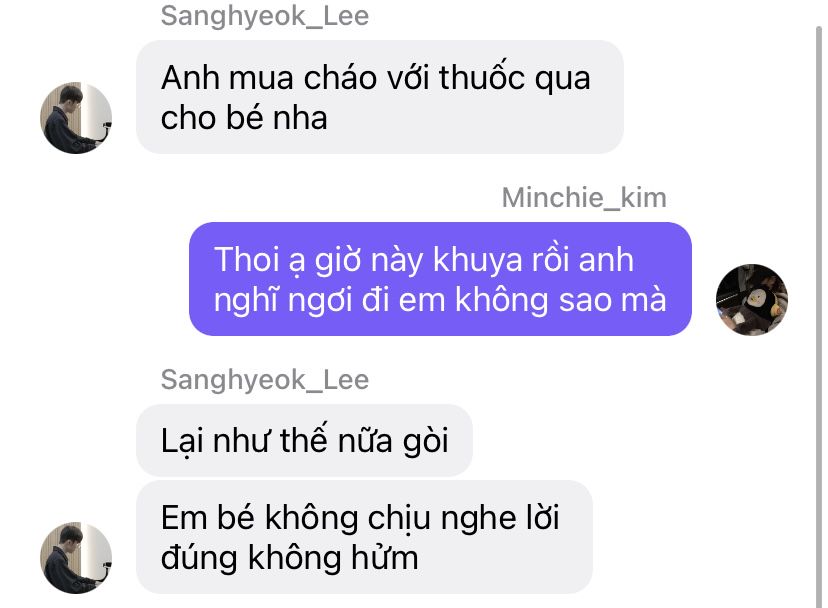828x608 pixels.
Task: Click Sanghyeok_Lee name above "Lại như thế nữa gòi"
Action: [x=265, y=380]
